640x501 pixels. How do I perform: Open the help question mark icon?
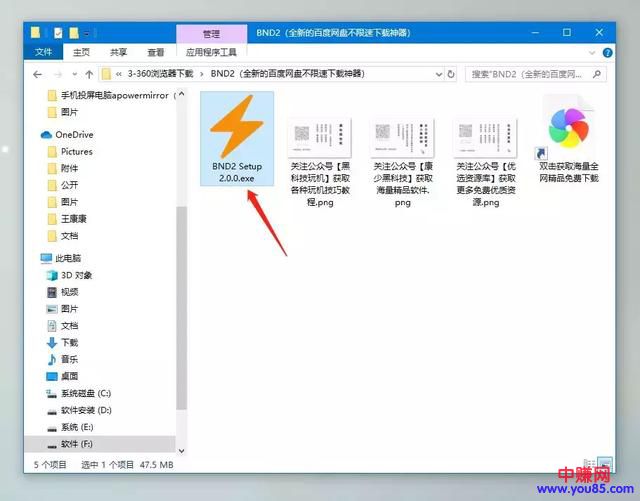tap(607, 53)
